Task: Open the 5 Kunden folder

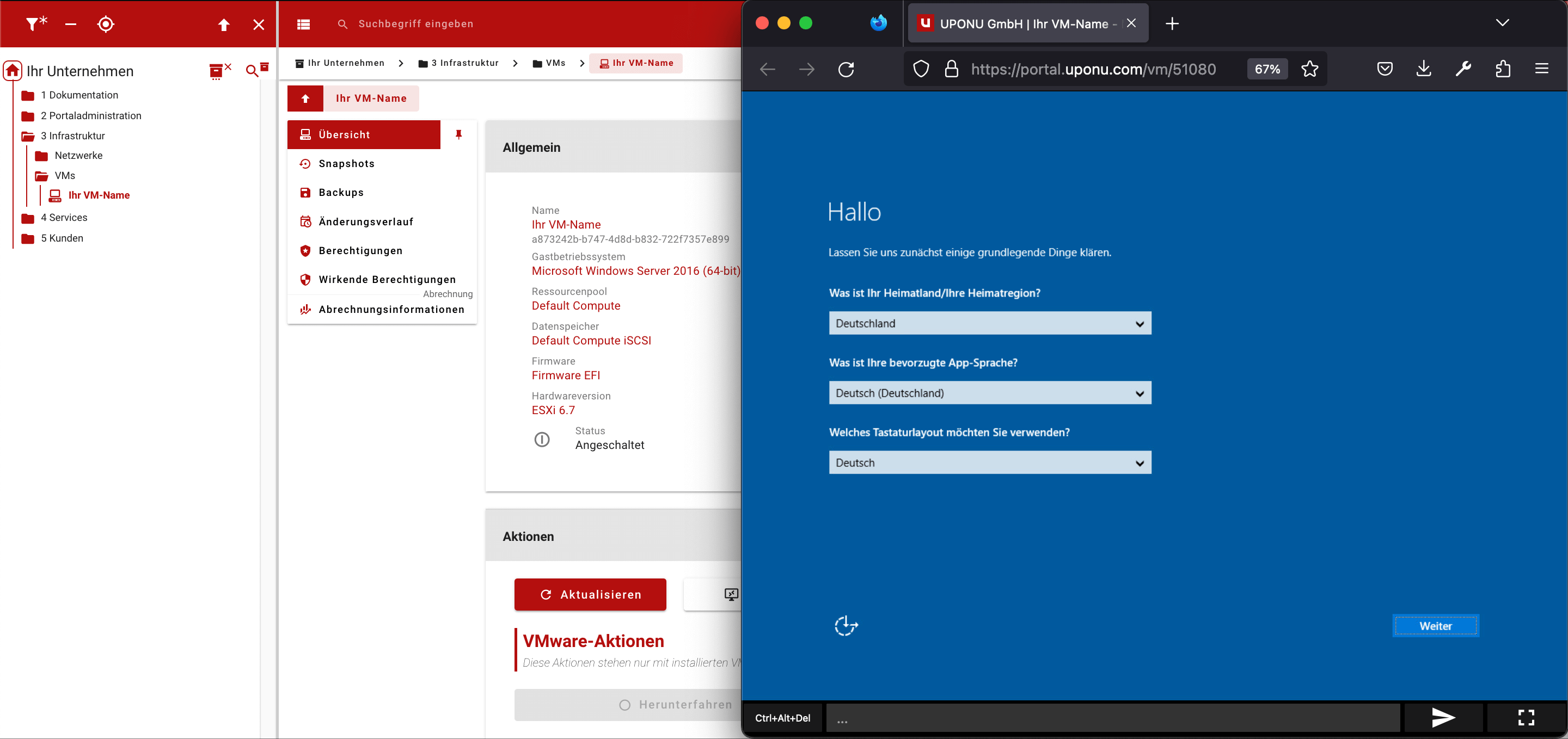Action: 62,238
